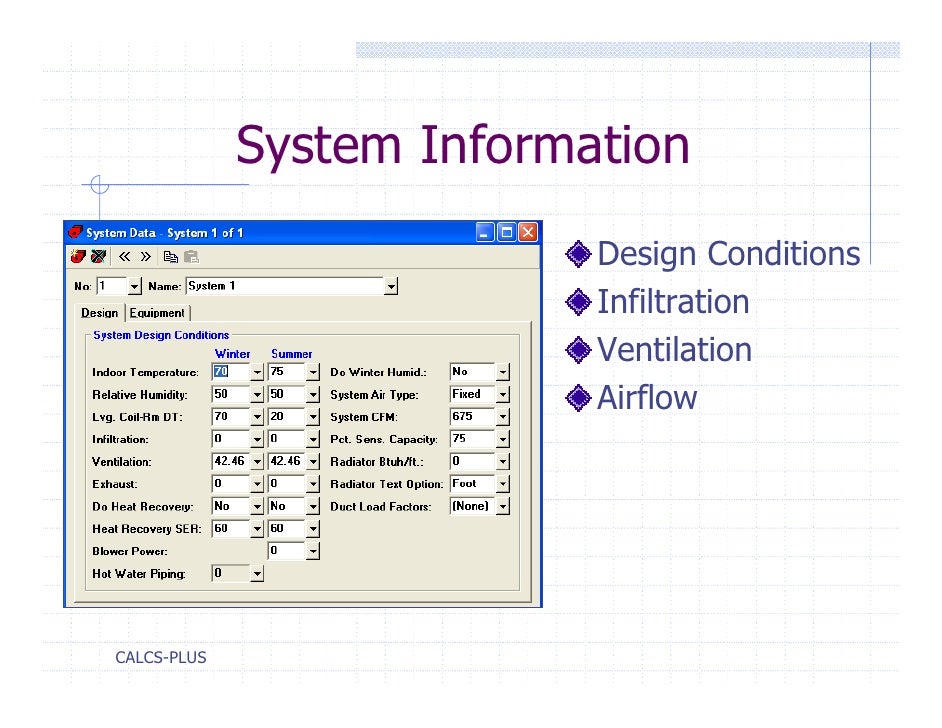The height and width of the screenshot is (728, 942).
Task: Expand the Radiator Text Option dropdown
Action: tap(503, 484)
